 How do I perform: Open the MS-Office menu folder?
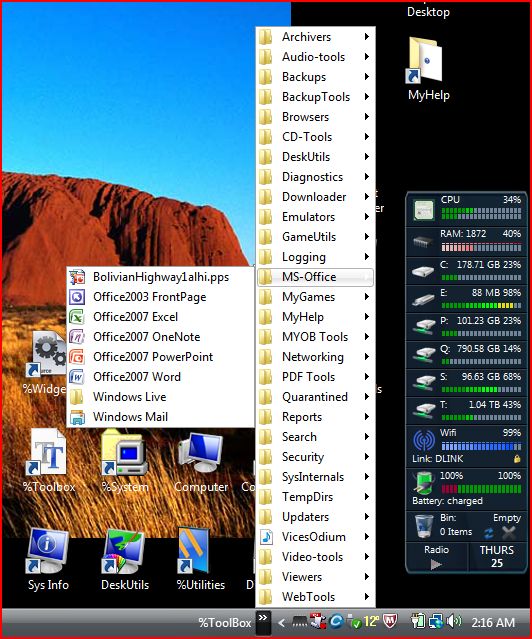click(x=316, y=277)
